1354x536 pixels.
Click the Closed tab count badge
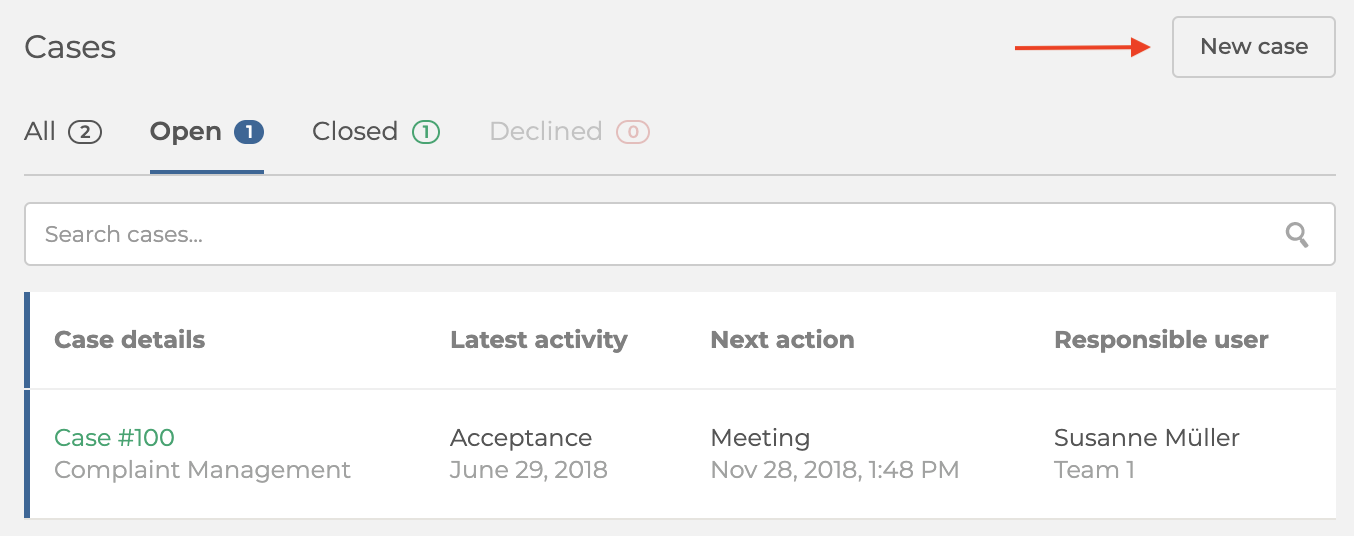click(425, 132)
